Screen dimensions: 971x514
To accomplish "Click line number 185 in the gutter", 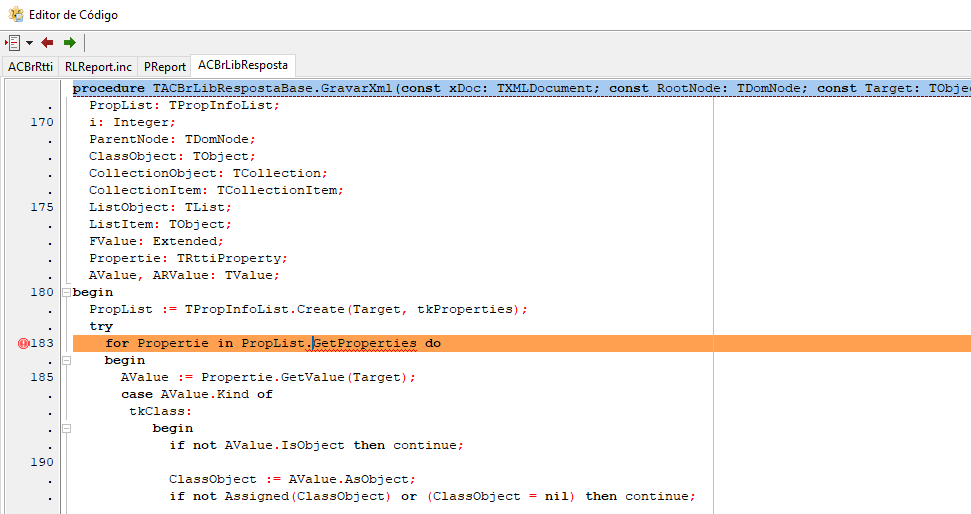I will 42,377.
